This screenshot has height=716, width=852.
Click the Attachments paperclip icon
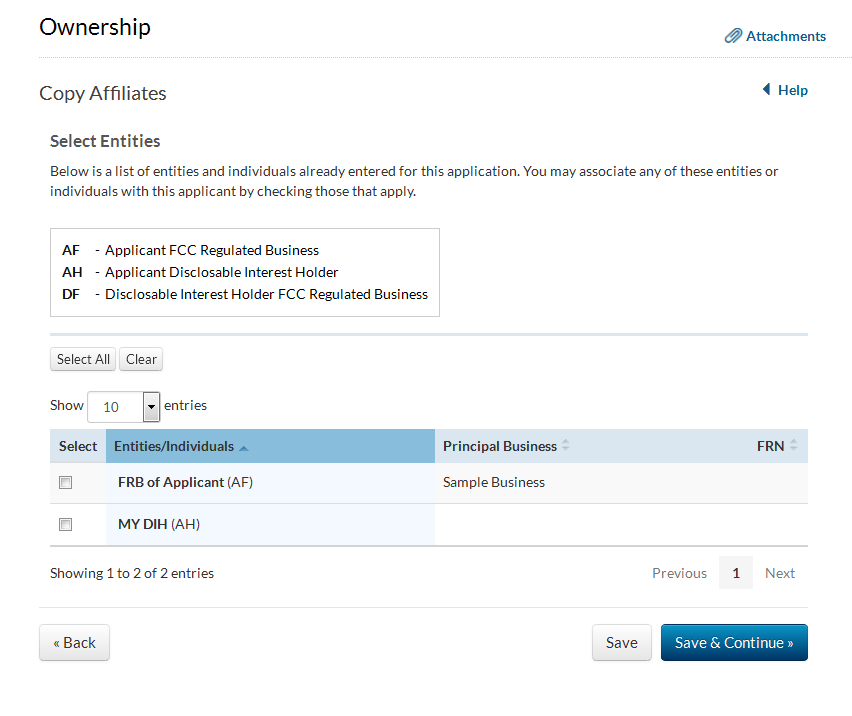(733, 36)
